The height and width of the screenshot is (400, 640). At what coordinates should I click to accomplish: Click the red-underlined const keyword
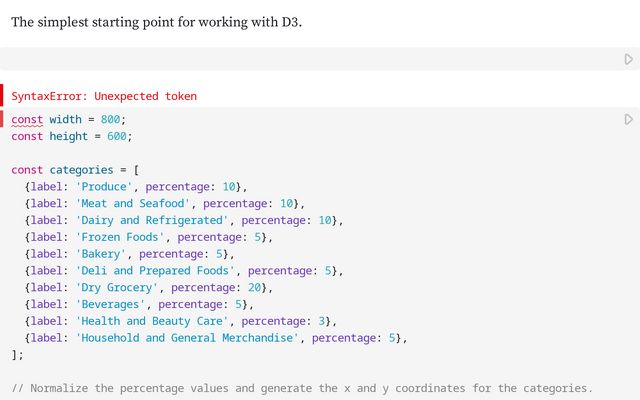pos(27,119)
